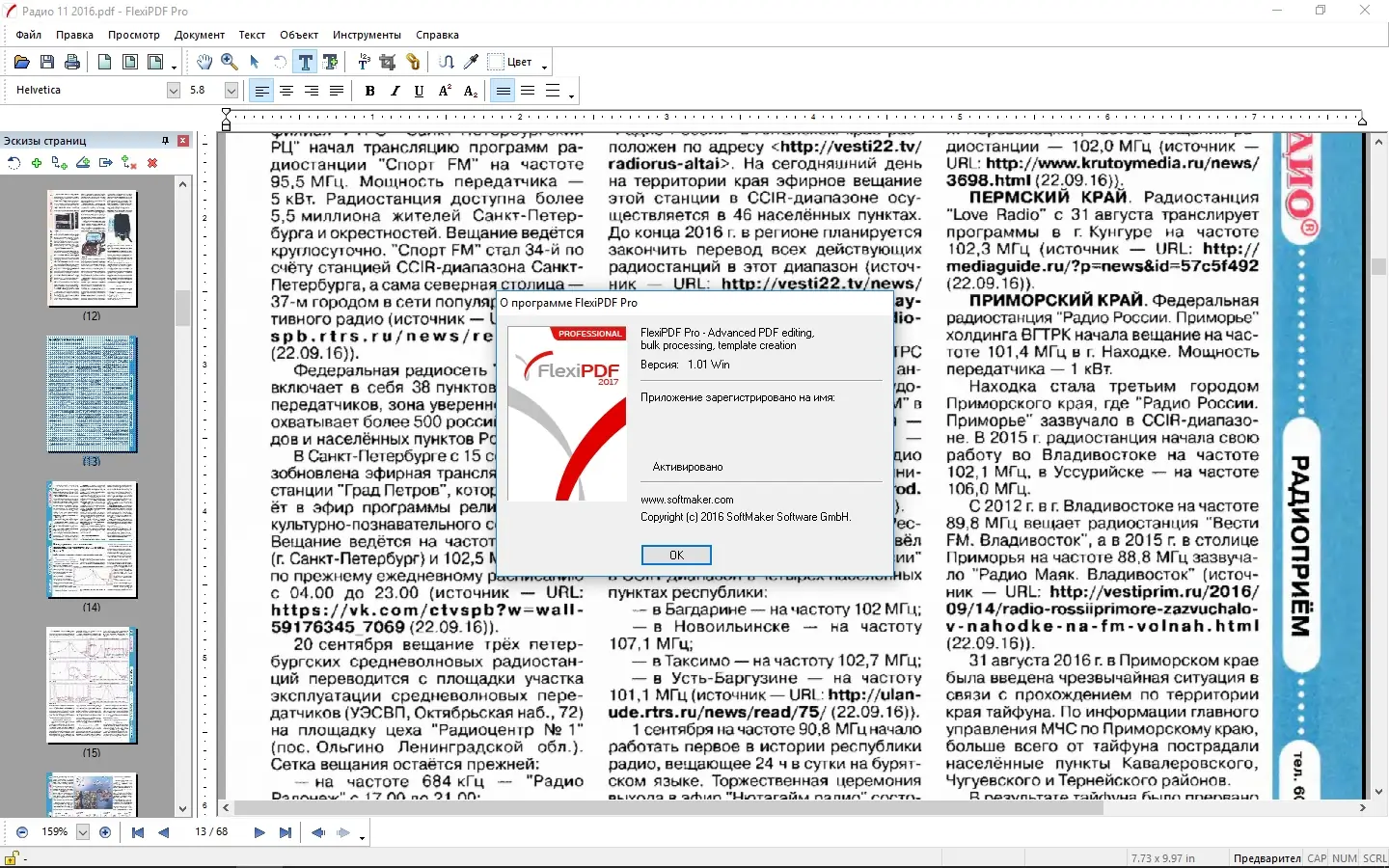Delete a page via the red cross icon
The width and height of the screenshot is (1389, 868).
(152, 163)
